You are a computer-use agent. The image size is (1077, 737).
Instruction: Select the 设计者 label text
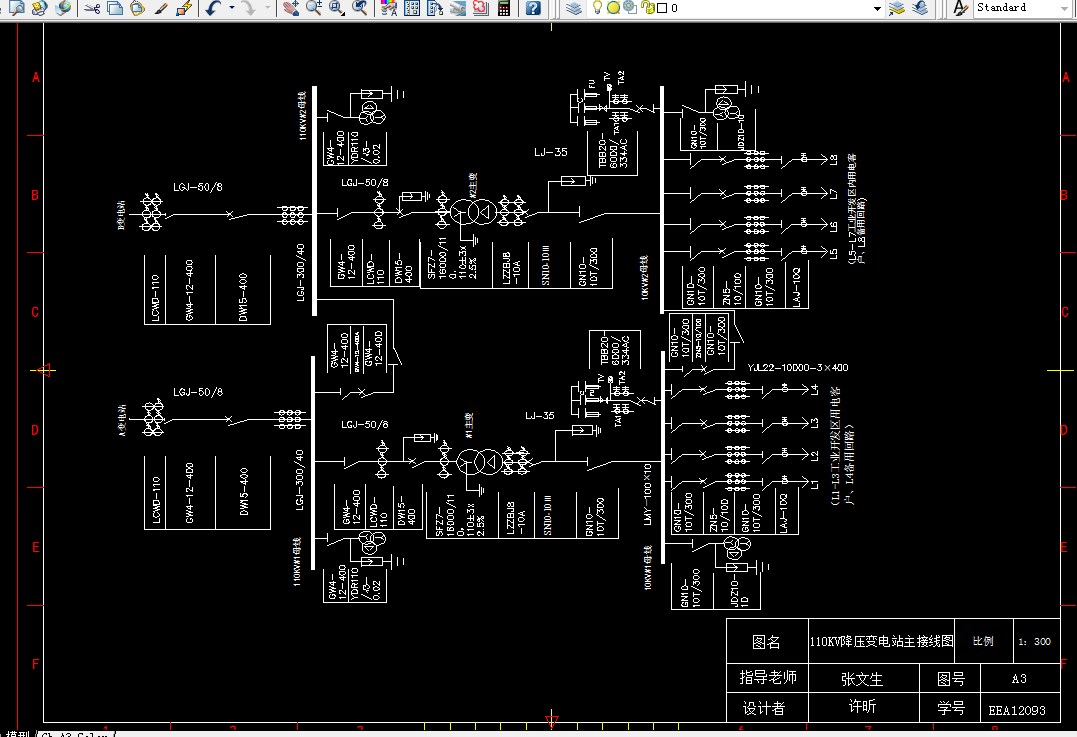[x=764, y=708]
